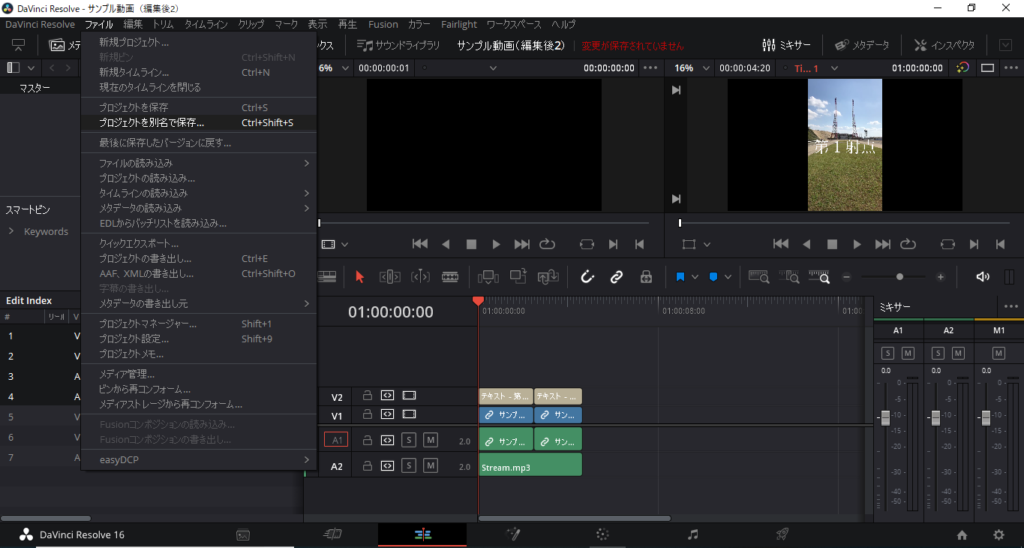Open ファイルの読み込み submenu
This screenshot has width=1024, height=548.
coord(199,163)
